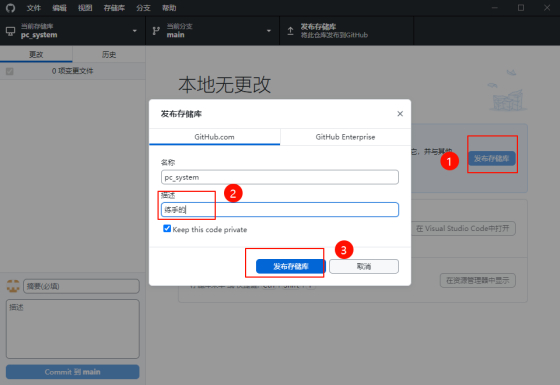The image size is (560, 385).
Task: Open the 分支 menu
Action: (143, 8)
